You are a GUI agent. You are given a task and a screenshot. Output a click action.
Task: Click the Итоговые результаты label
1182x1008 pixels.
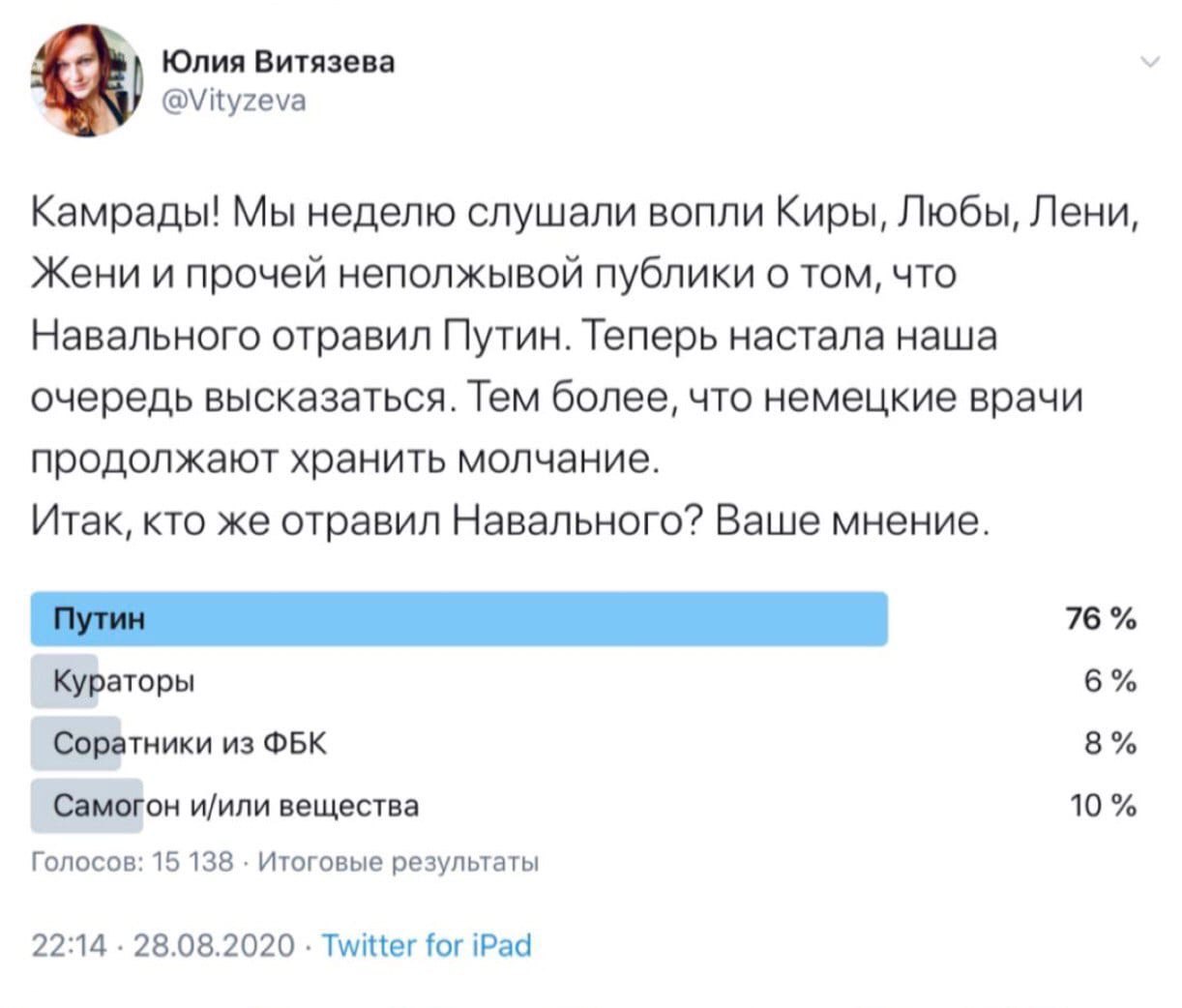399,862
